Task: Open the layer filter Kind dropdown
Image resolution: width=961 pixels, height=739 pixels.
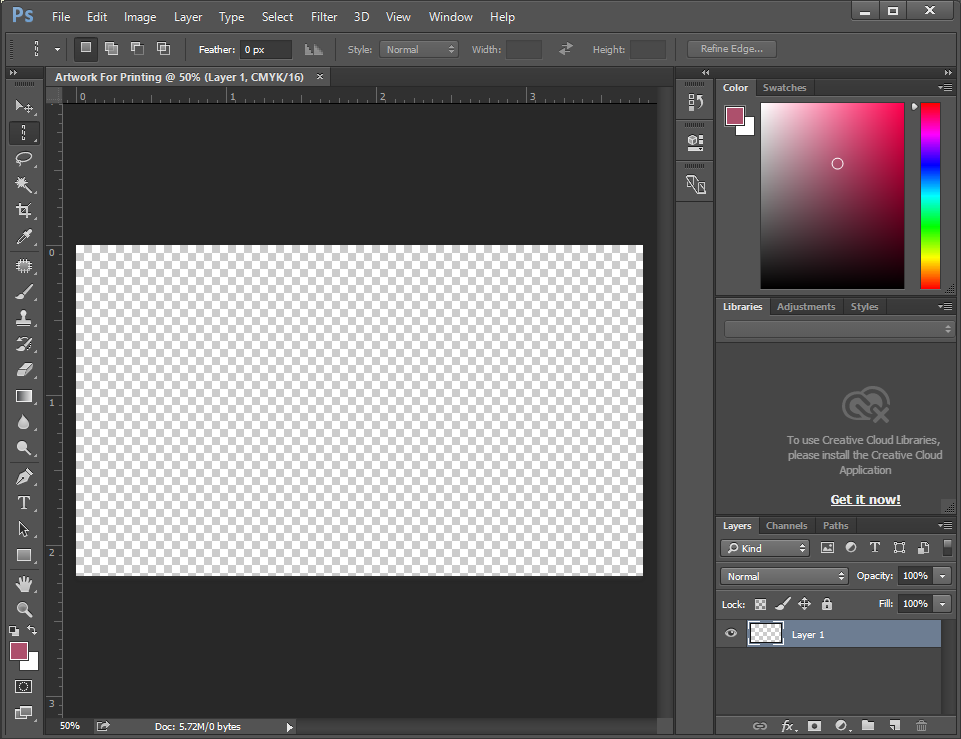Action: pyautogui.click(x=765, y=548)
